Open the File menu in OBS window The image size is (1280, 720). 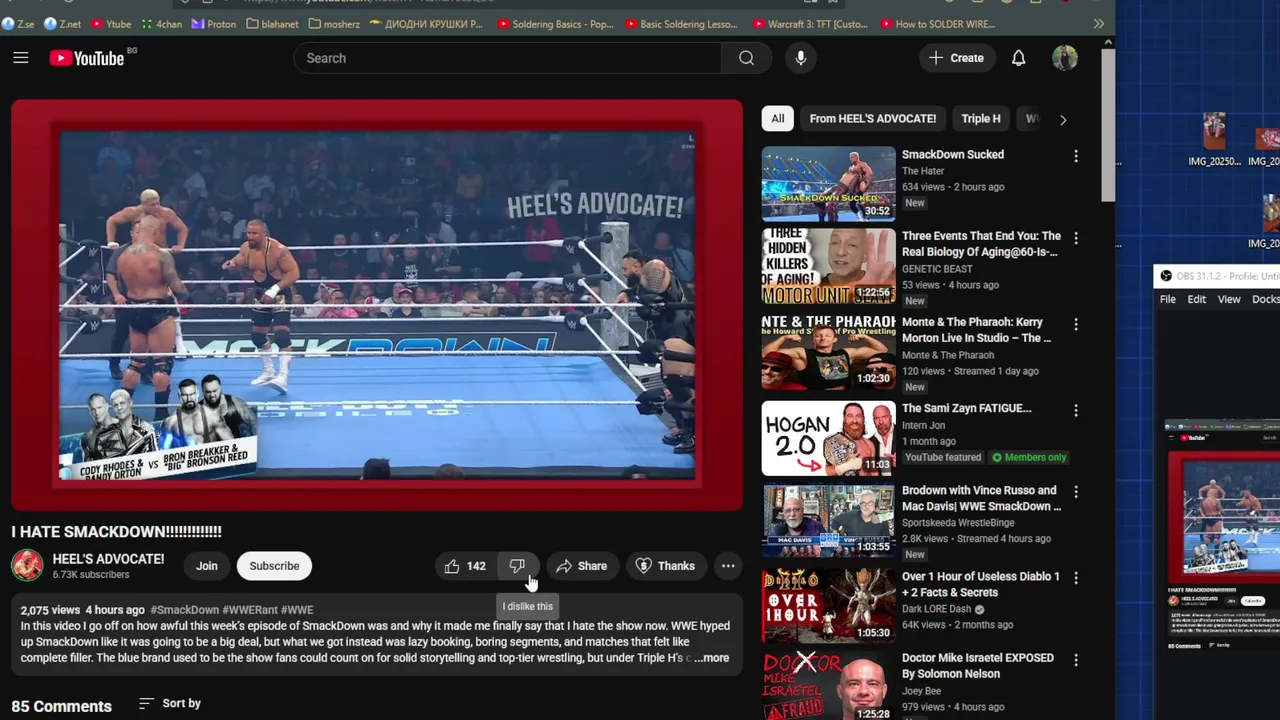(x=1168, y=299)
